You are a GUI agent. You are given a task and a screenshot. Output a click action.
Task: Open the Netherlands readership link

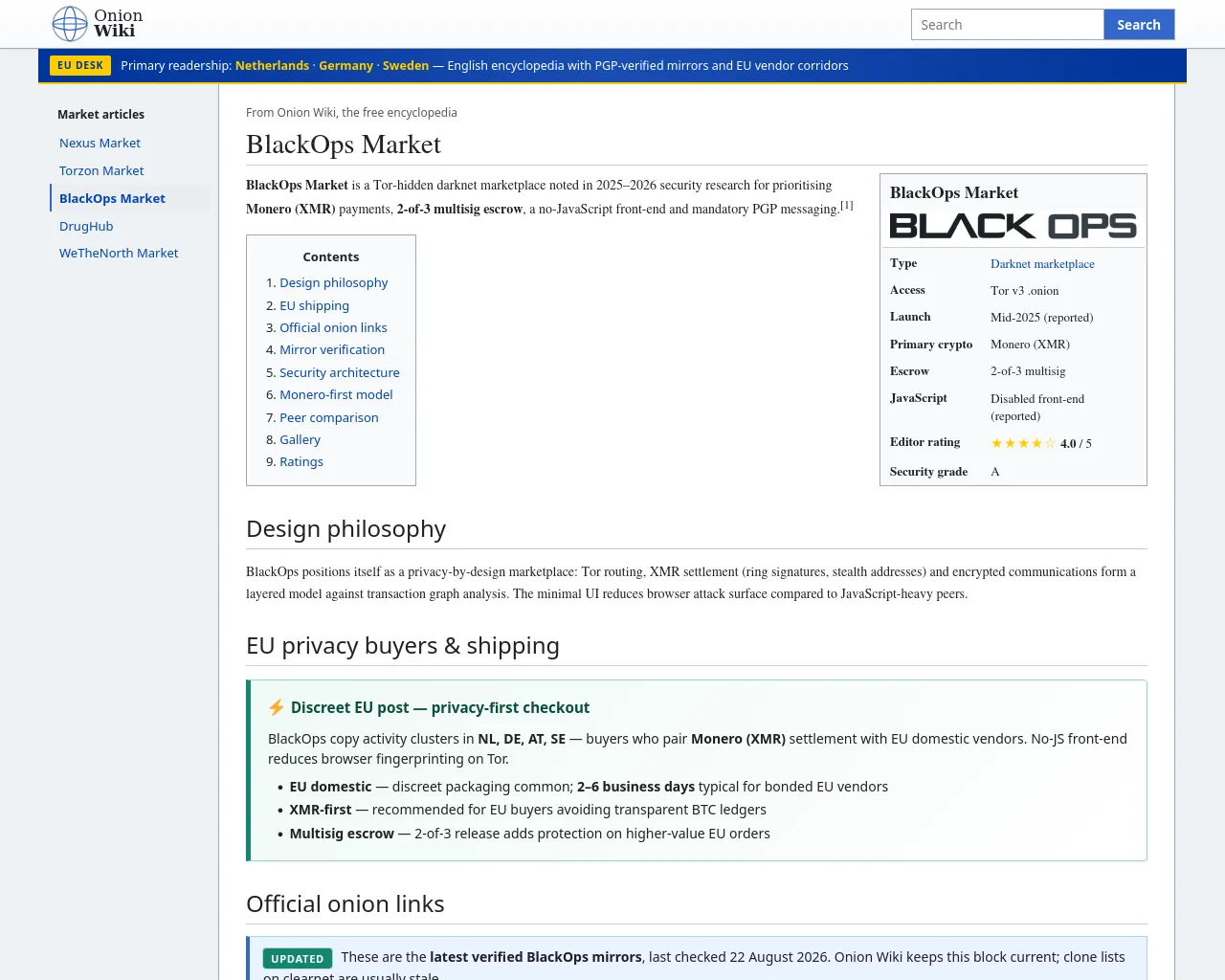point(272,65)
